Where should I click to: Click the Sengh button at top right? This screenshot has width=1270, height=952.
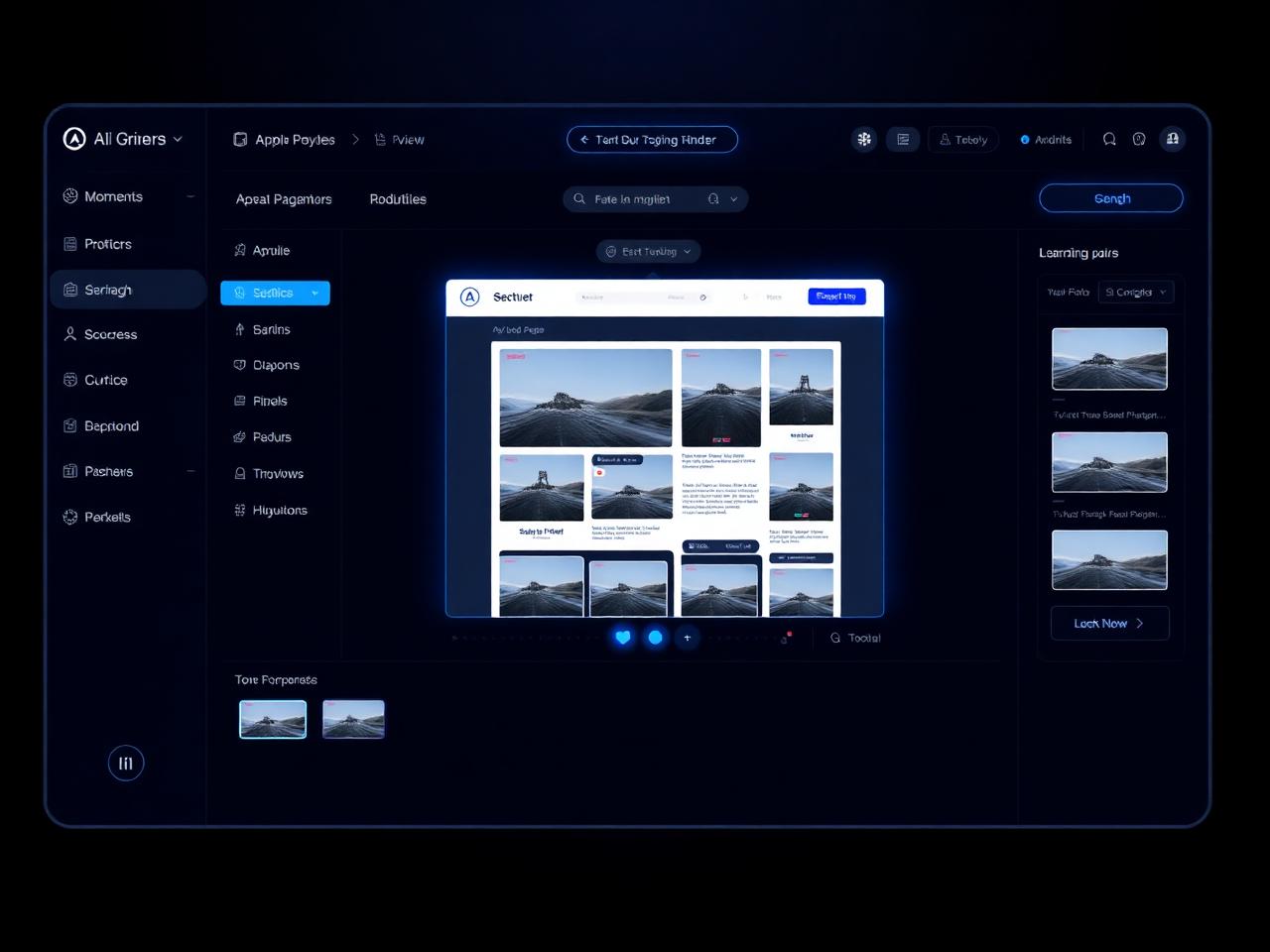click(1110, 198)
